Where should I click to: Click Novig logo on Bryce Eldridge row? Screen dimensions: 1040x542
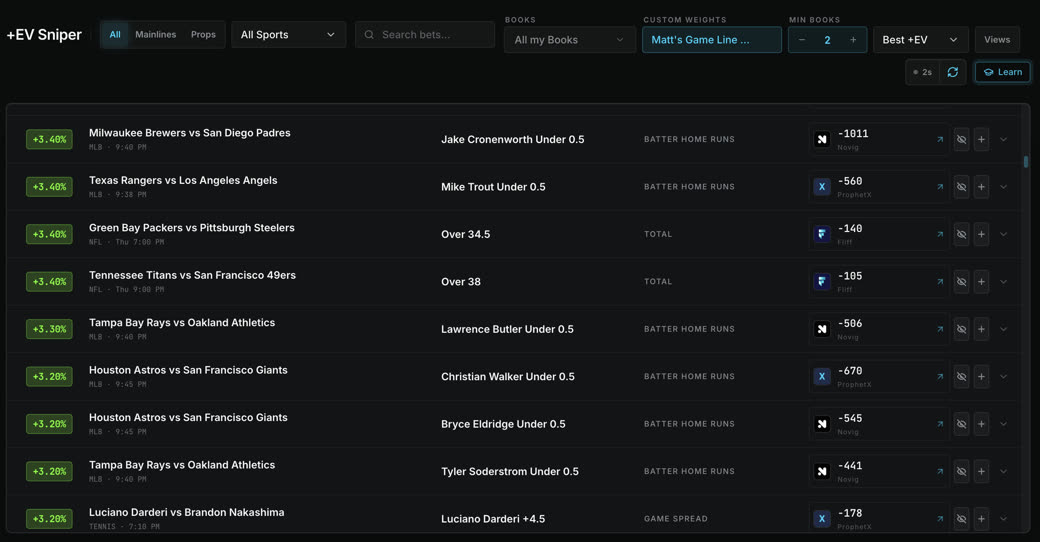point(822,424)
